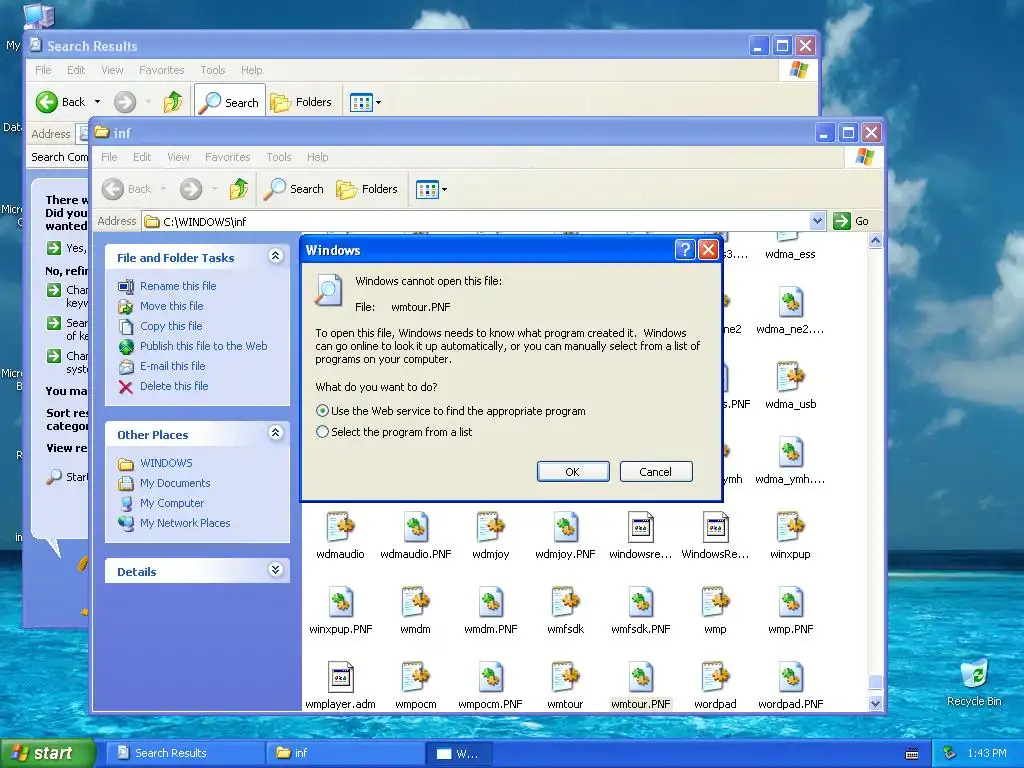This screenshot has width=1024, height=768.
Task: Select the winxpup.PNF file icon
Action: point(340,602)
